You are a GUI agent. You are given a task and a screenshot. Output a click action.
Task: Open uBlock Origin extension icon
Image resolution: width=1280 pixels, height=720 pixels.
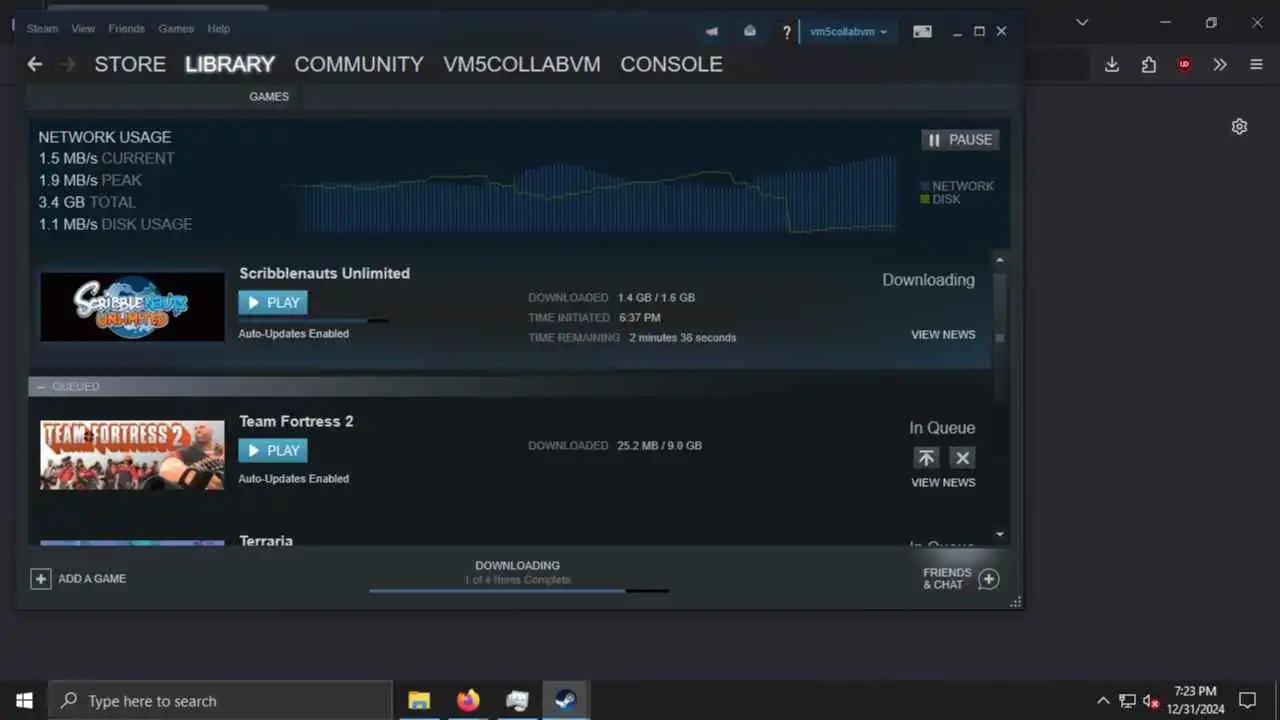click(x=1184, y=64)
